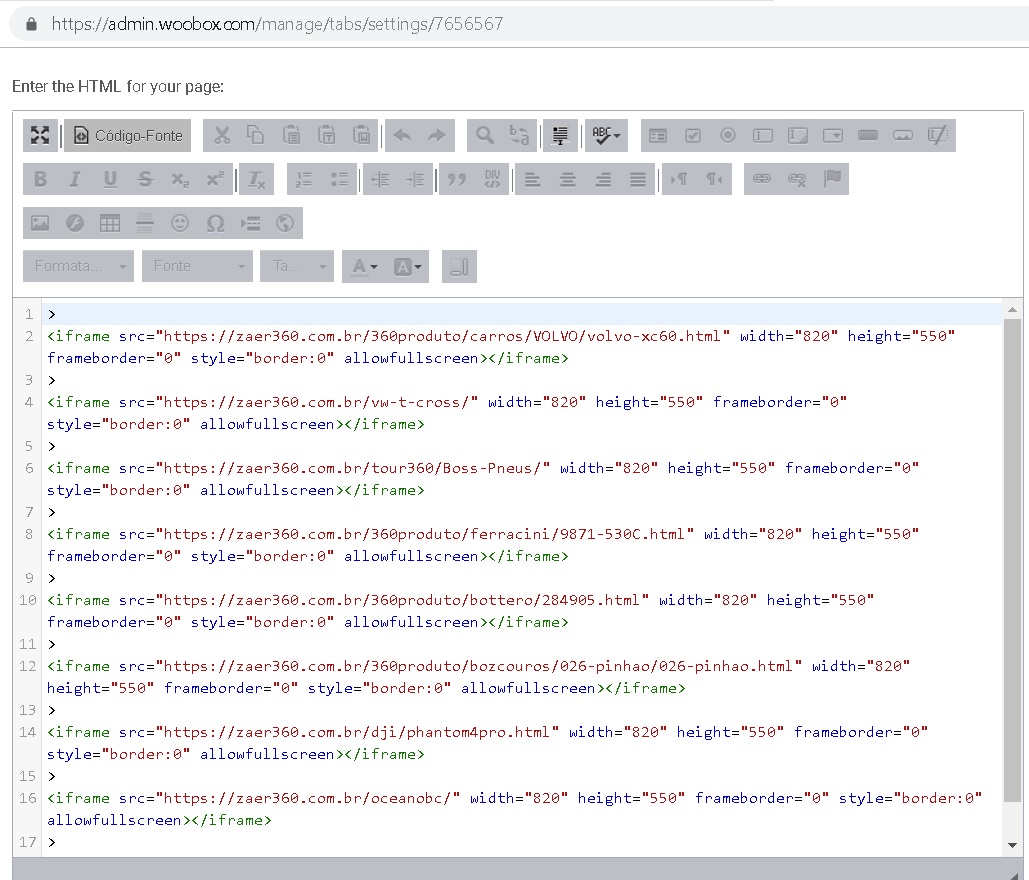The width and height of the screenshot is (1029, 880).
Task: Align text left
Action: (x=533, y=179)
